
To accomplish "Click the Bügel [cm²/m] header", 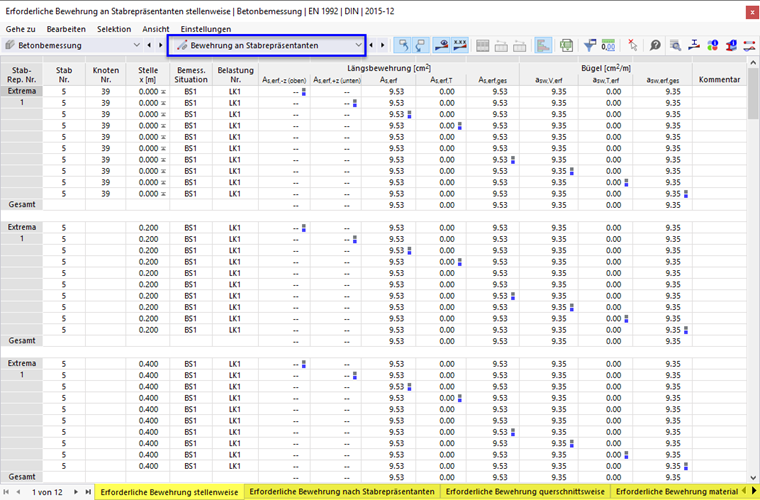I will click(x=606, y=68).
